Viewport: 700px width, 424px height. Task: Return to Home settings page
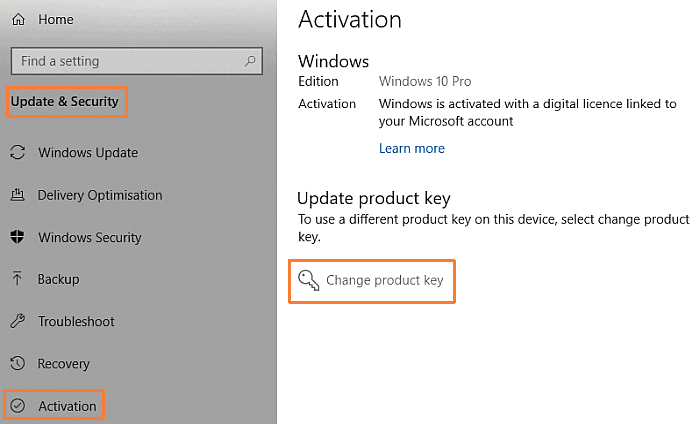(55, 19)
